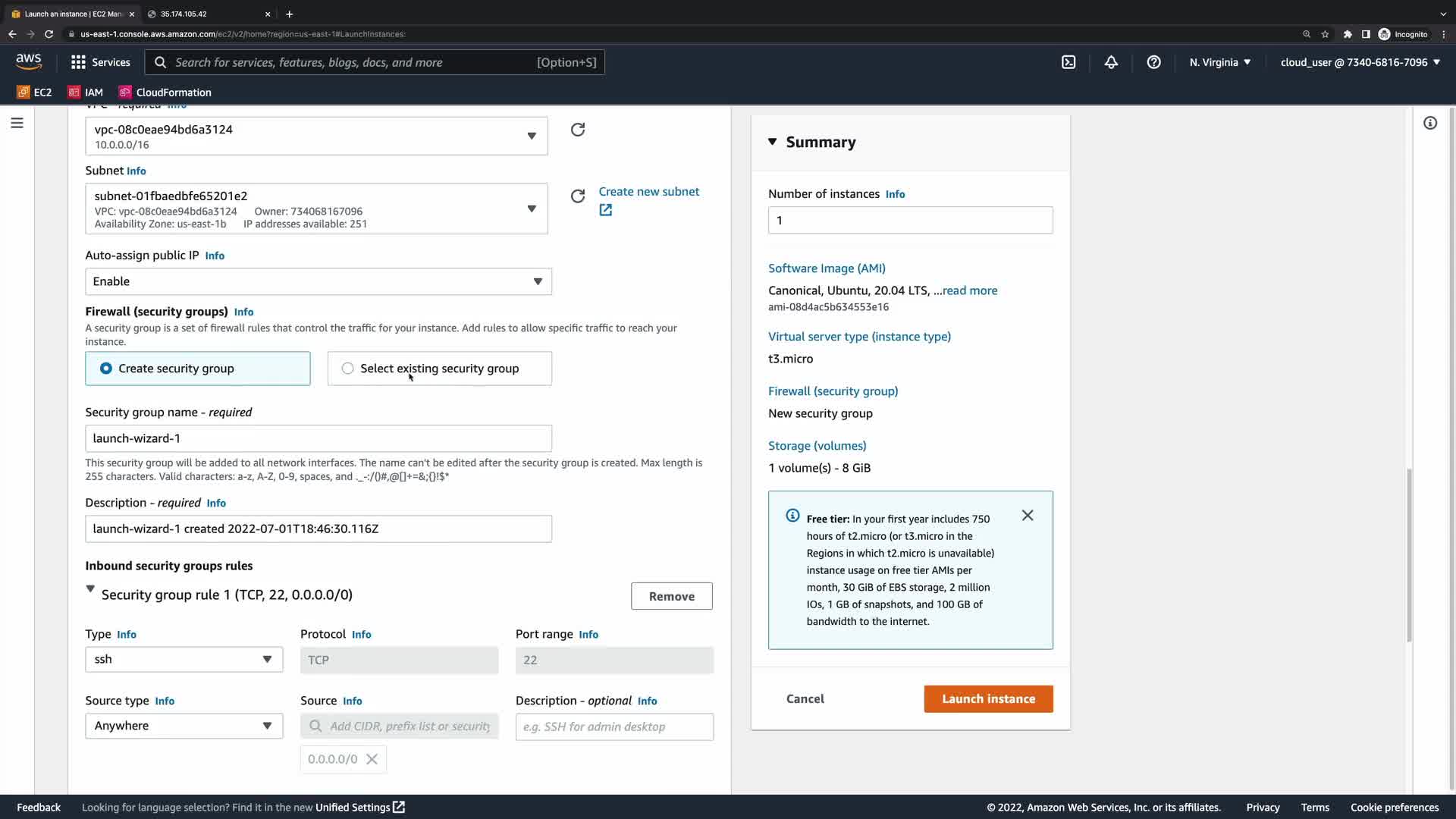Open the rule Type ssh dropdown

[184, 660]
